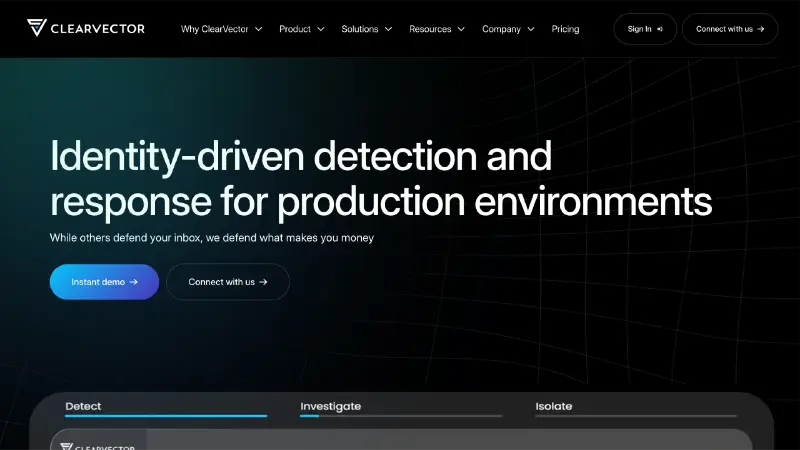
Task: Click the Sign In button
Action: [645, 29]
